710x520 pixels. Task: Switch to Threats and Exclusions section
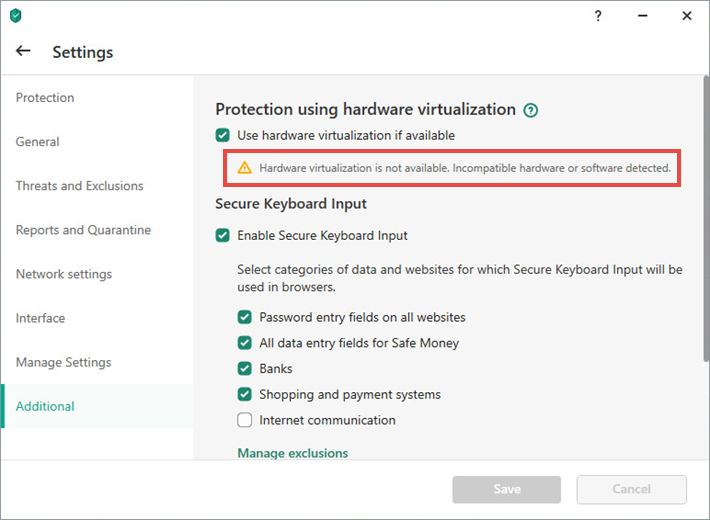(x=79, y=186)
